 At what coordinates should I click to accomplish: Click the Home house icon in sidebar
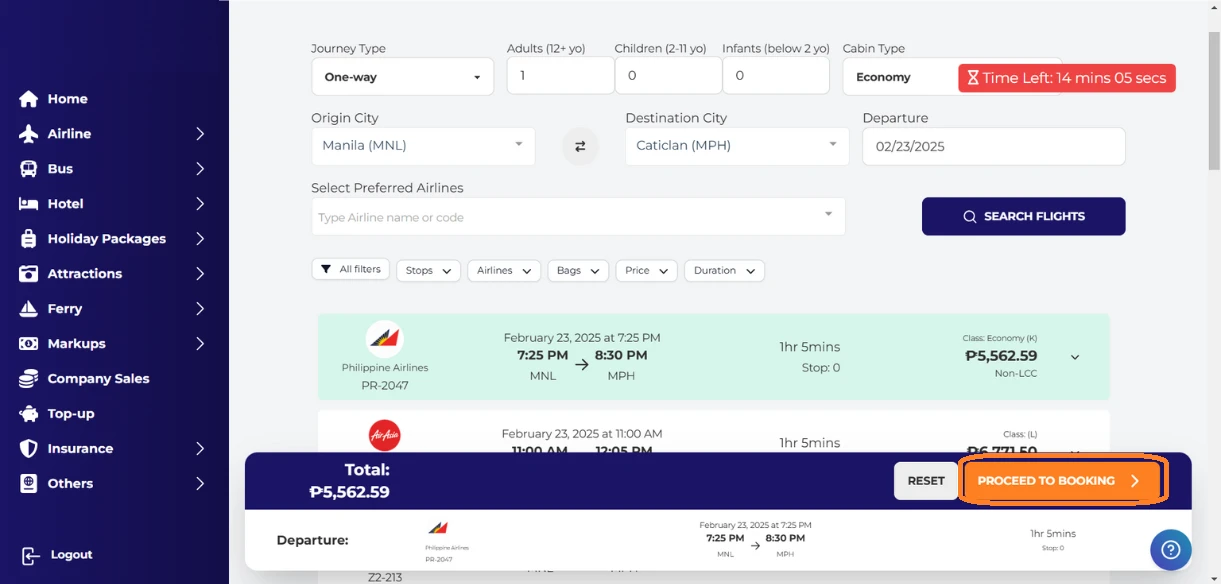(28, 99)
